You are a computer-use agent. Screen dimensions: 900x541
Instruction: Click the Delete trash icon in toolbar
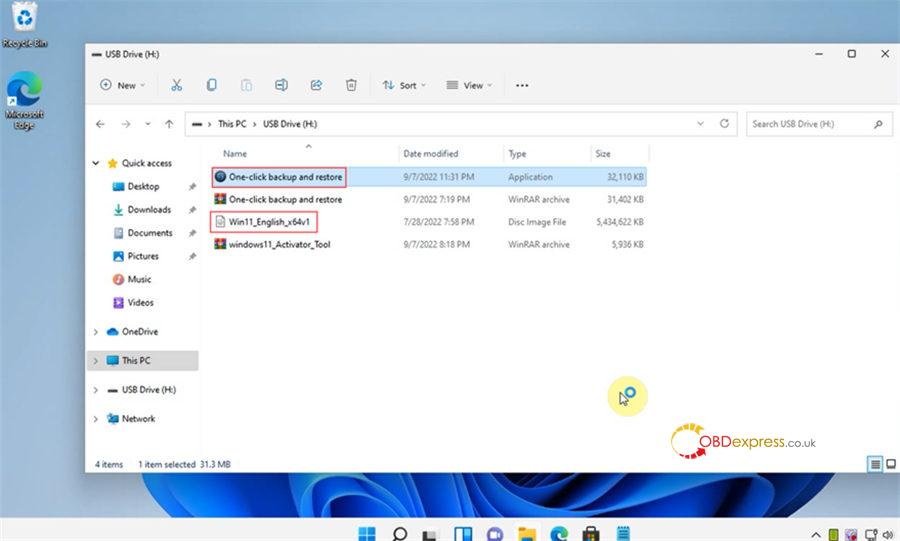(351, 85)
